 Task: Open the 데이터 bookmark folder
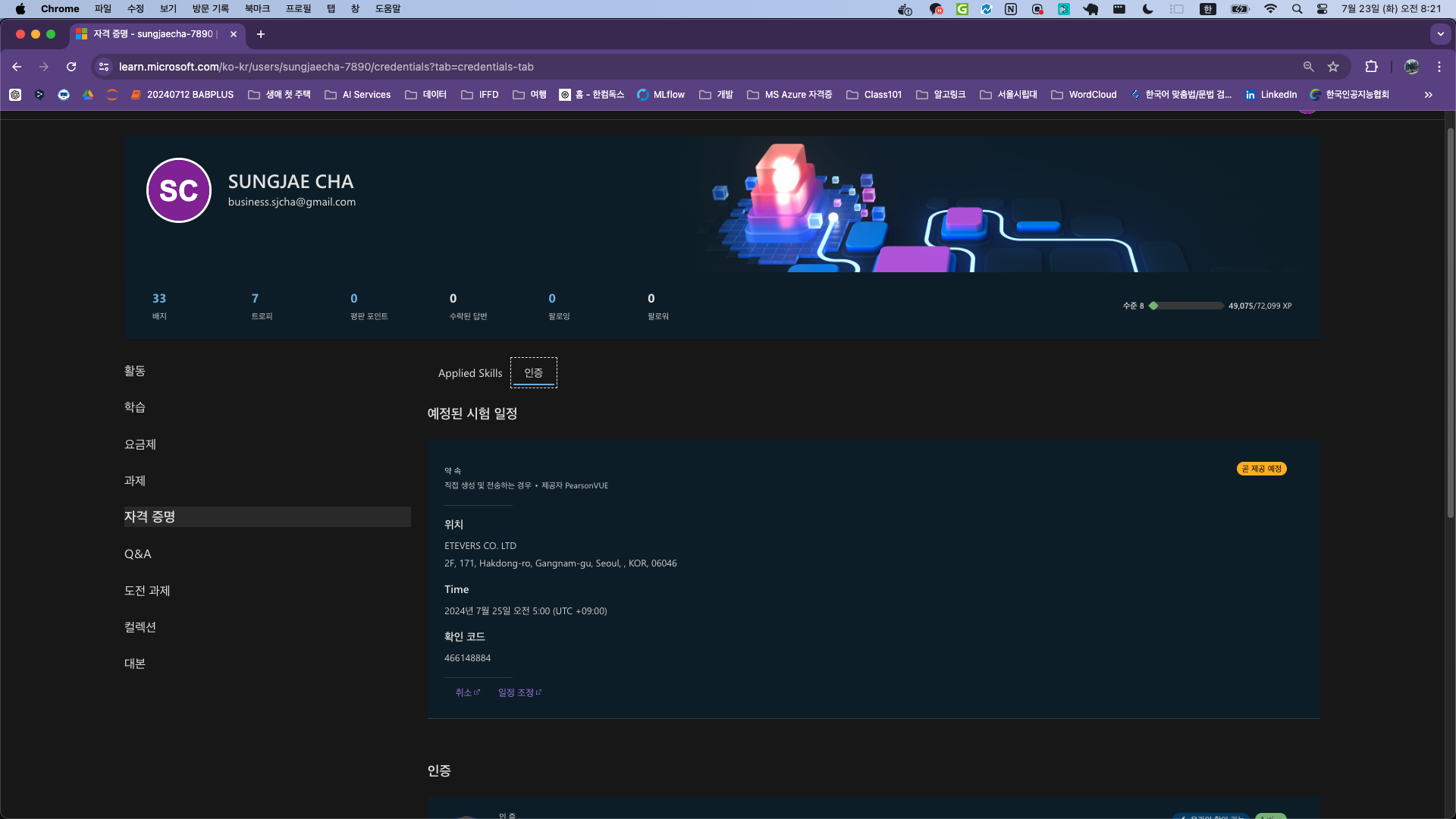pos(426,95)
